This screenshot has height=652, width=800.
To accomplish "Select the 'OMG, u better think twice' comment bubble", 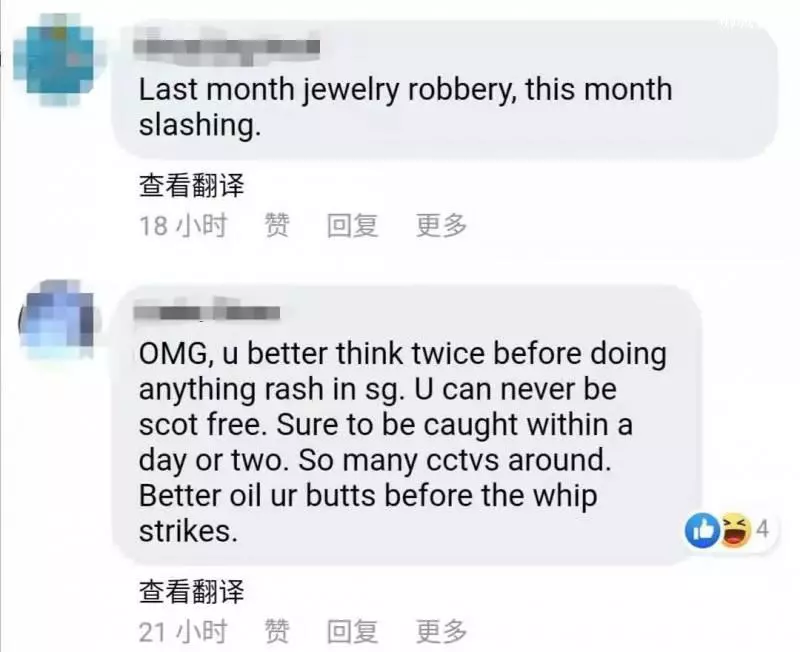I will coord(407,424).
